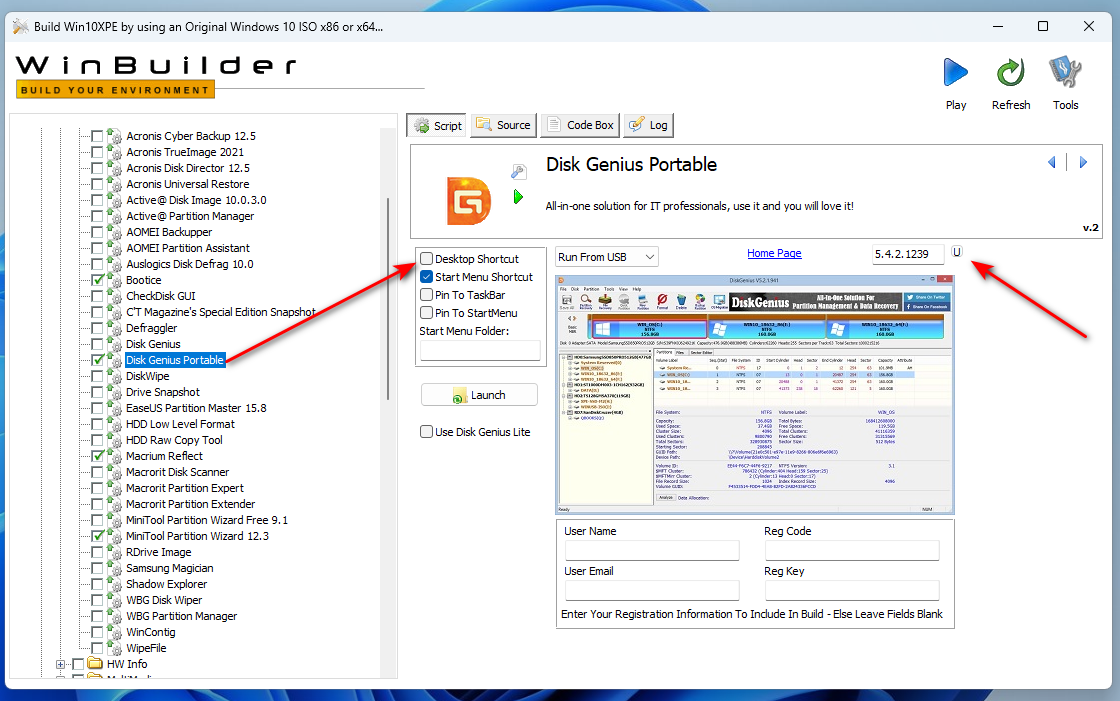Image resolution: width=1120 pixels, height=701 pixels.
Task: Click the User Name input field
Action: (x=651, y=550)
